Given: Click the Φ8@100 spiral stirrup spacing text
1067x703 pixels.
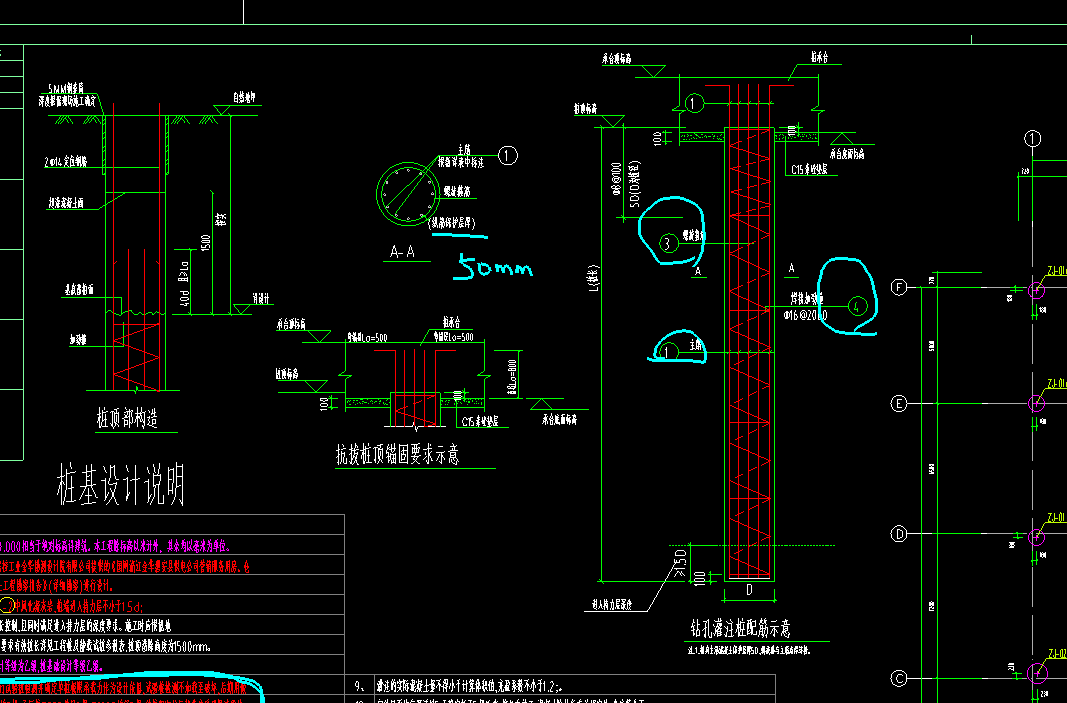Looking at the screenshot, I should click(x=617, y=179).
